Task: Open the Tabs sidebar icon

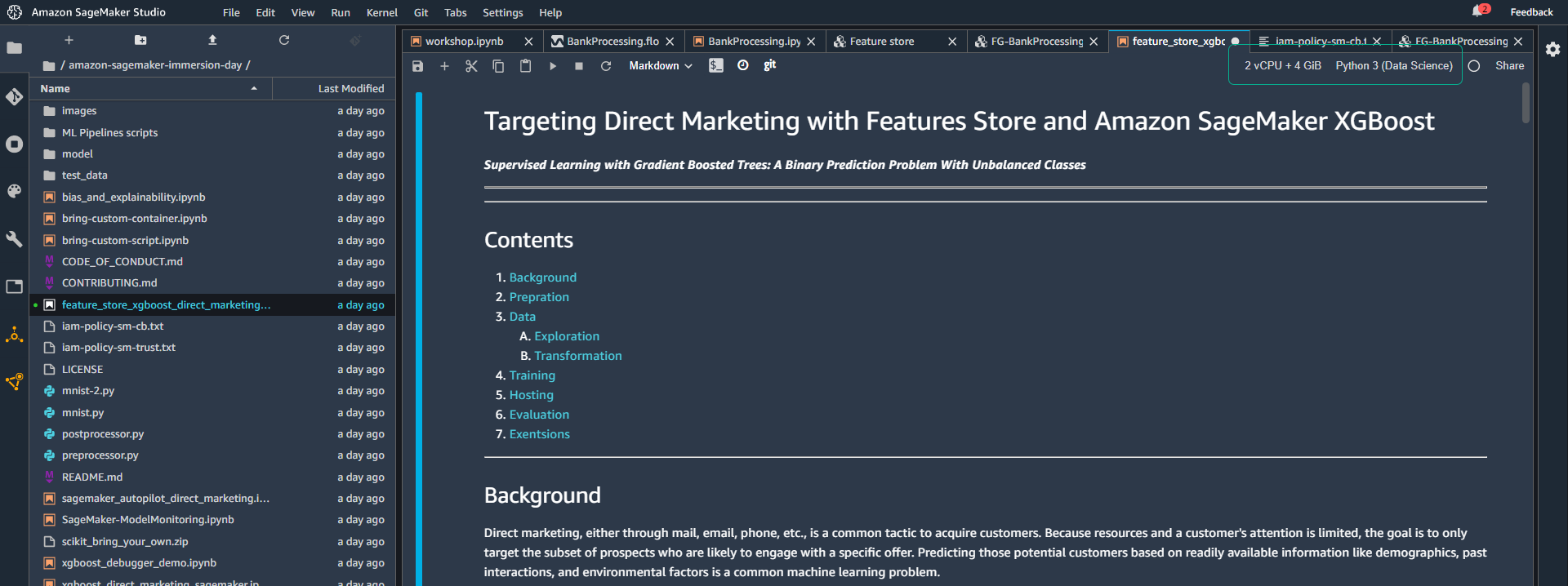Action: point(14,286)
